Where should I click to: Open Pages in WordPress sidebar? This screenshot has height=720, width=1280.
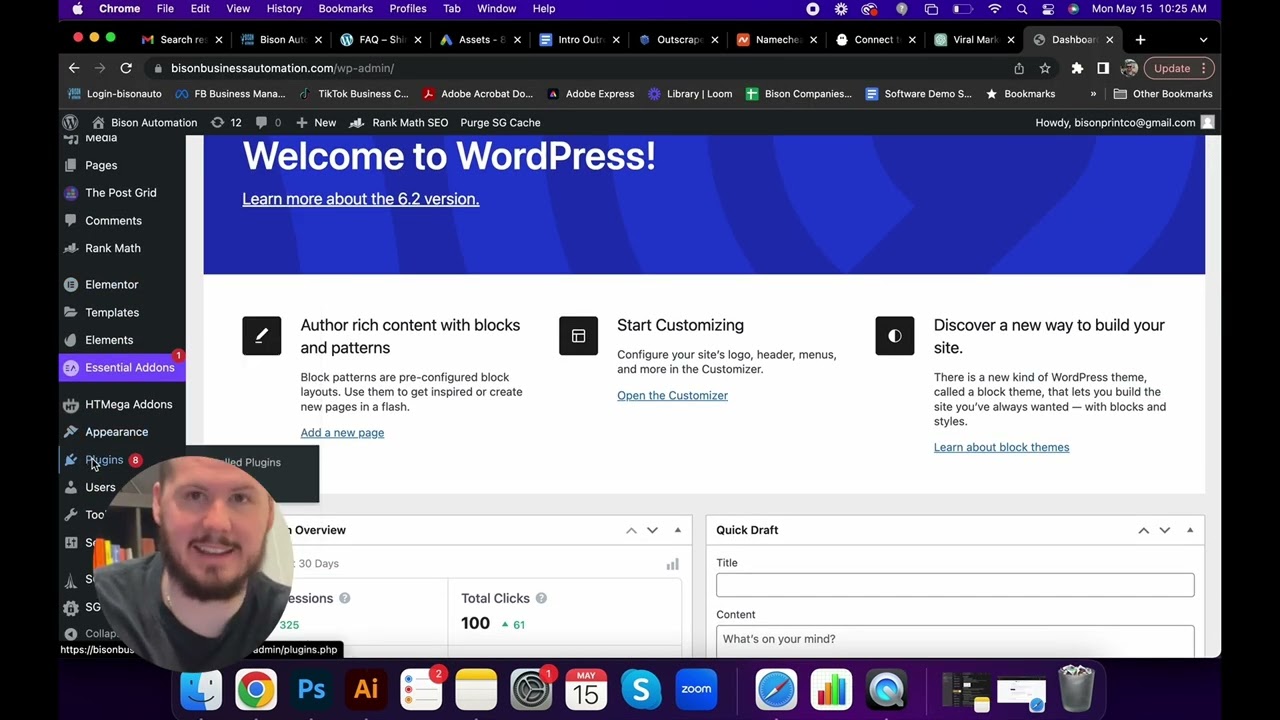tap(101, 165)
